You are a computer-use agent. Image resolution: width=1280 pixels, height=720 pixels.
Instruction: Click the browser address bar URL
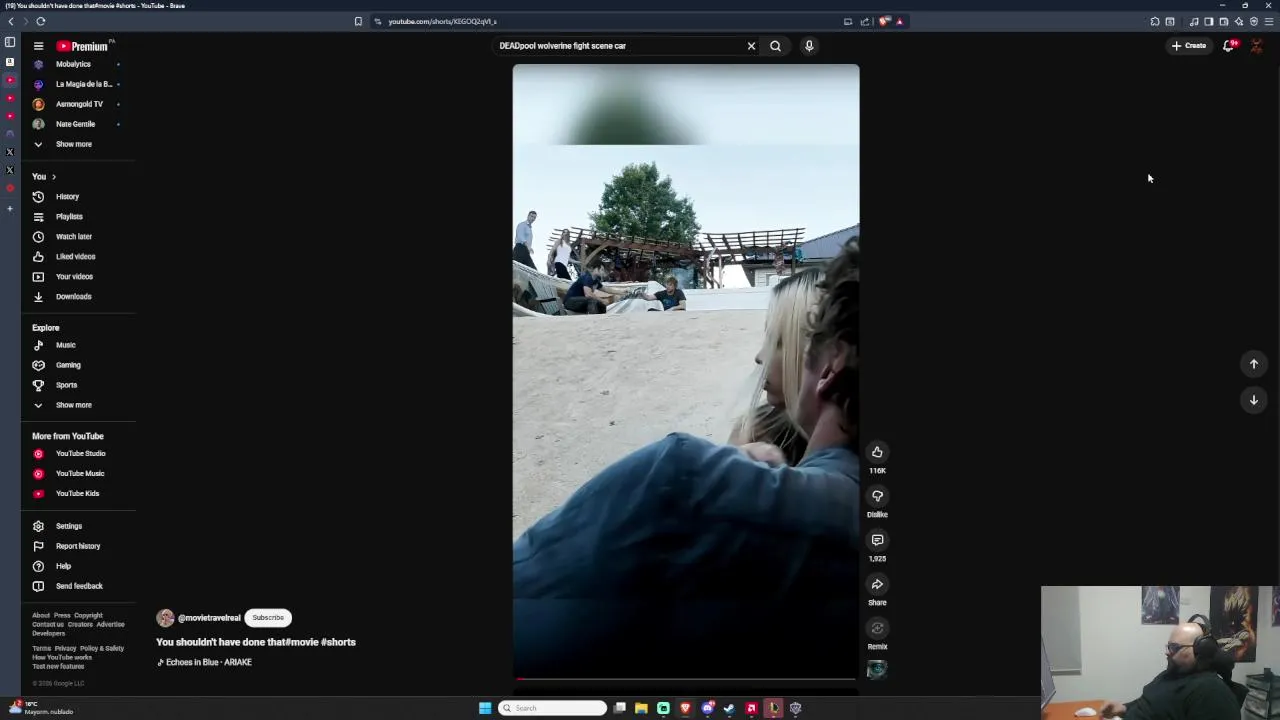click(x=442, y=21)
